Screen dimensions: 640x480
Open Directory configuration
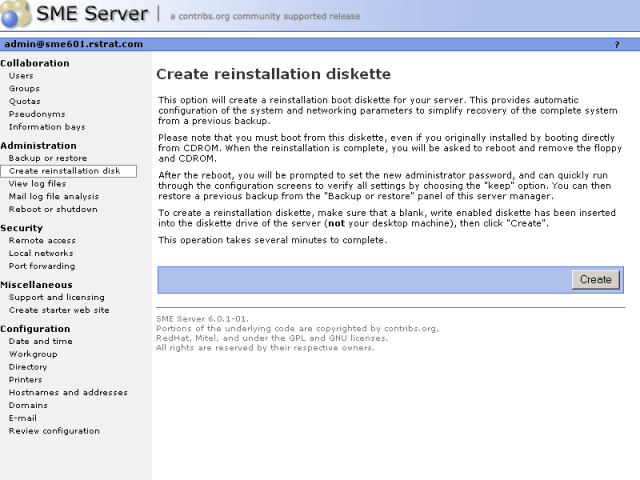[28, 367]
